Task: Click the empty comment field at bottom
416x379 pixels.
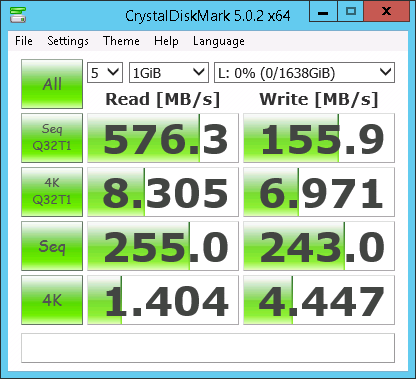Action: (x=208, y=348)
